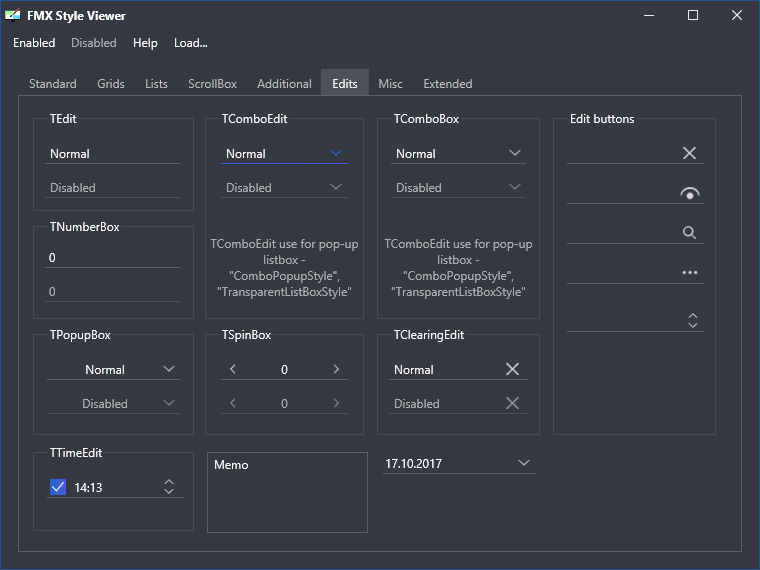The image size is (760, 570).
Task: Click the disabled TNumberBox field
Action: 112,292
